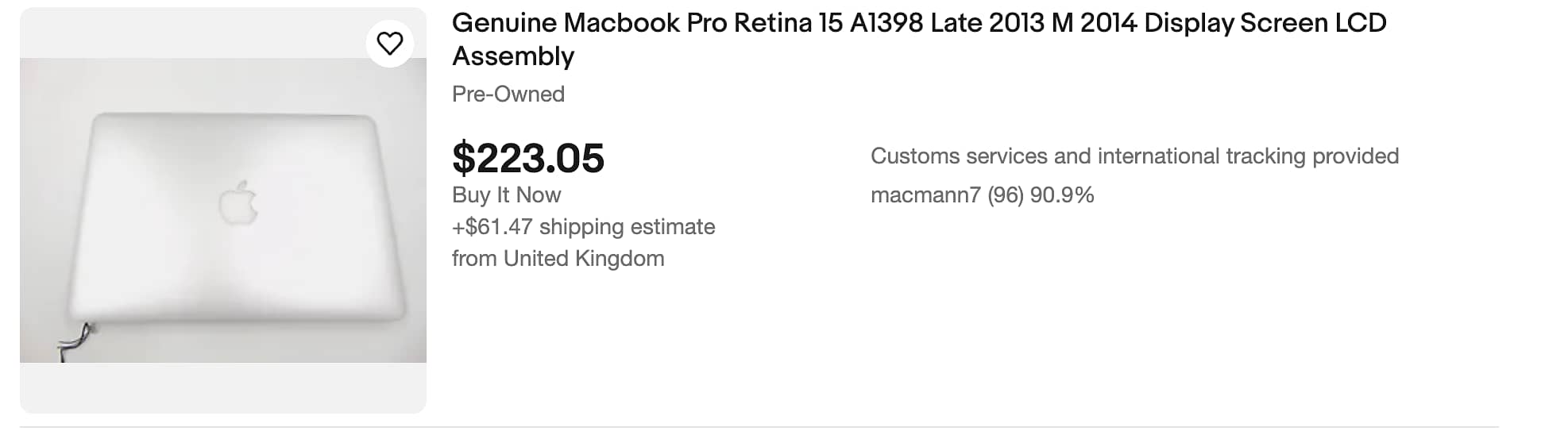Open seller macmann7's name
This screenshot has height=435, width=1568.
click(x=925, y=194)
